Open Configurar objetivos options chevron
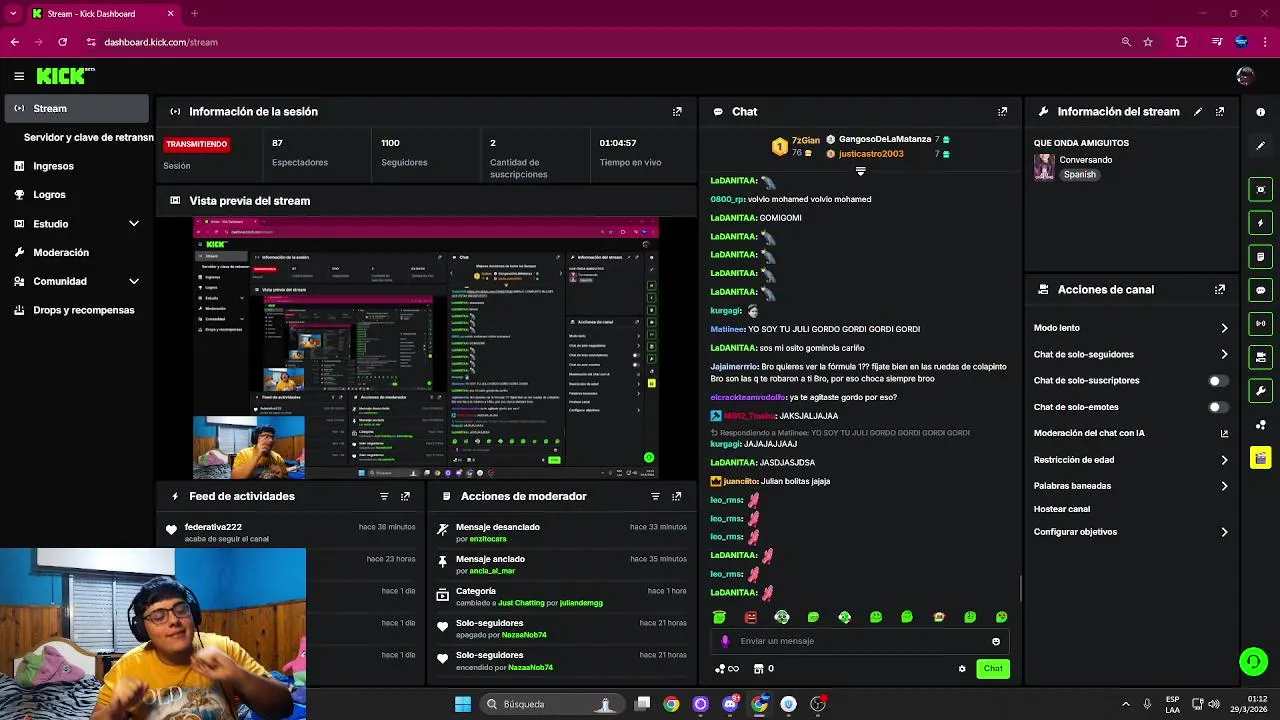 (1224, 532)
